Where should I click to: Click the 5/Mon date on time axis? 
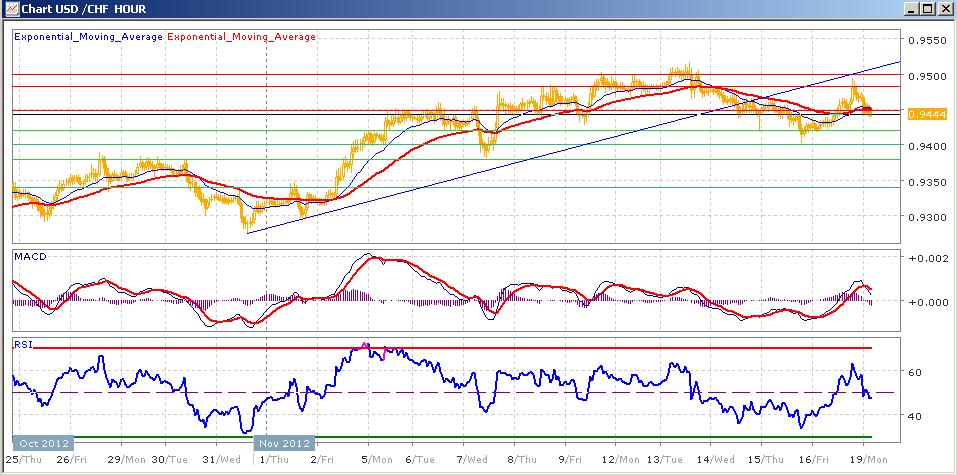coord(377,459)
